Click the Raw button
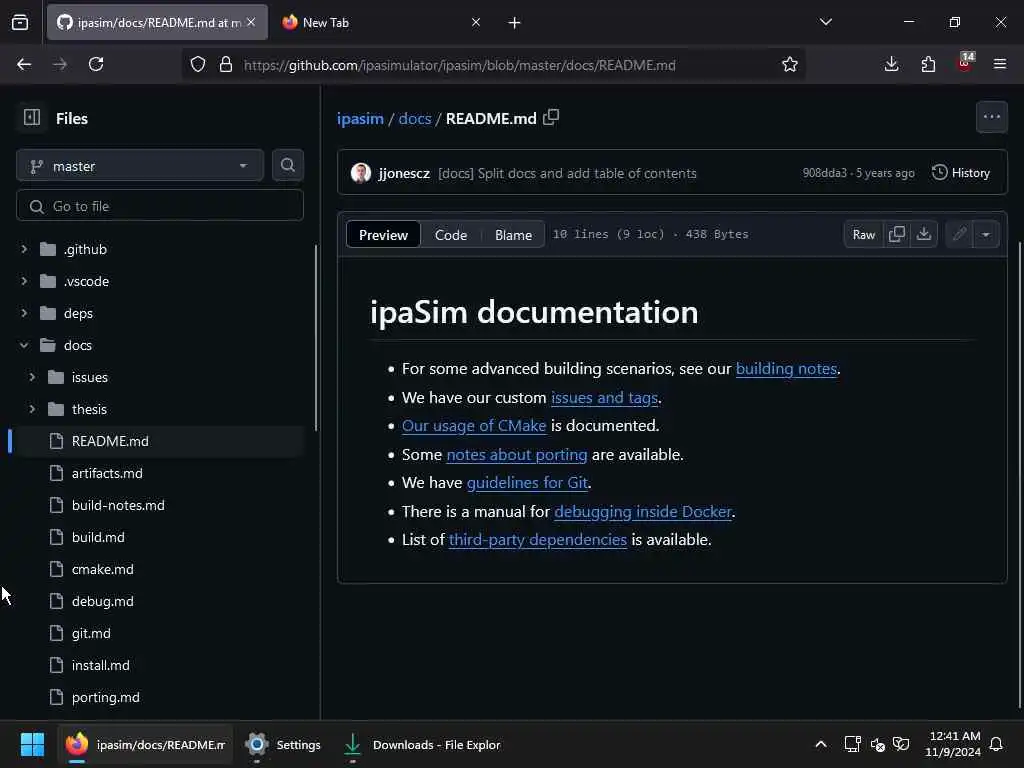Viewport: 1024px width, 768px height. [863, 234]
